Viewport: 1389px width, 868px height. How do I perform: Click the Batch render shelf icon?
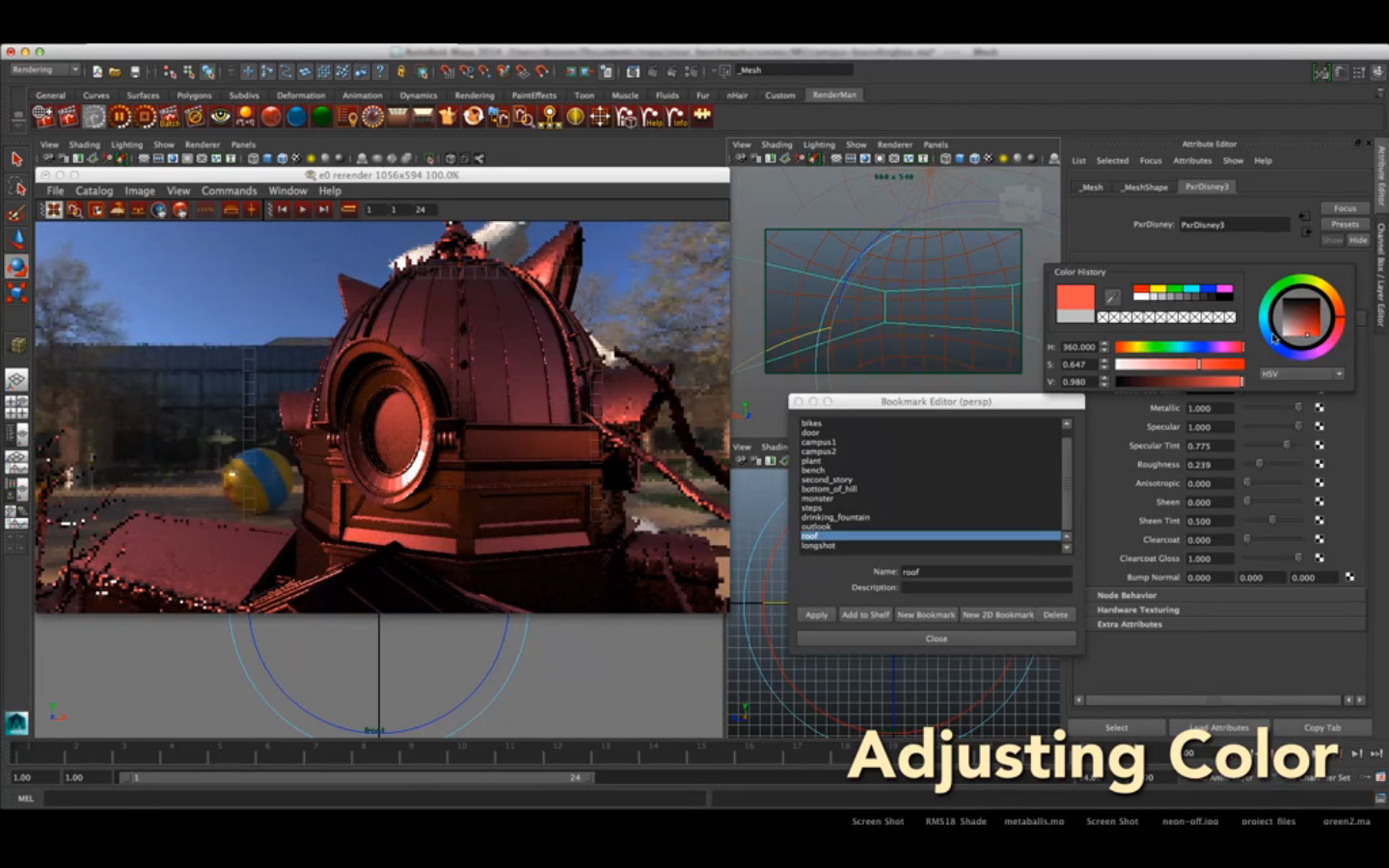point(170,117)
